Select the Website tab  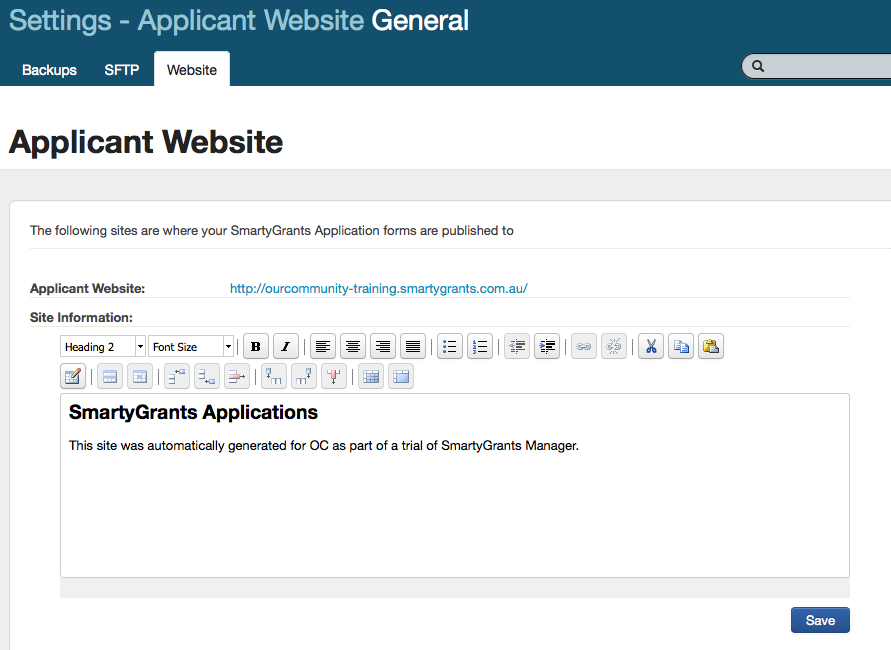[192, 70]
